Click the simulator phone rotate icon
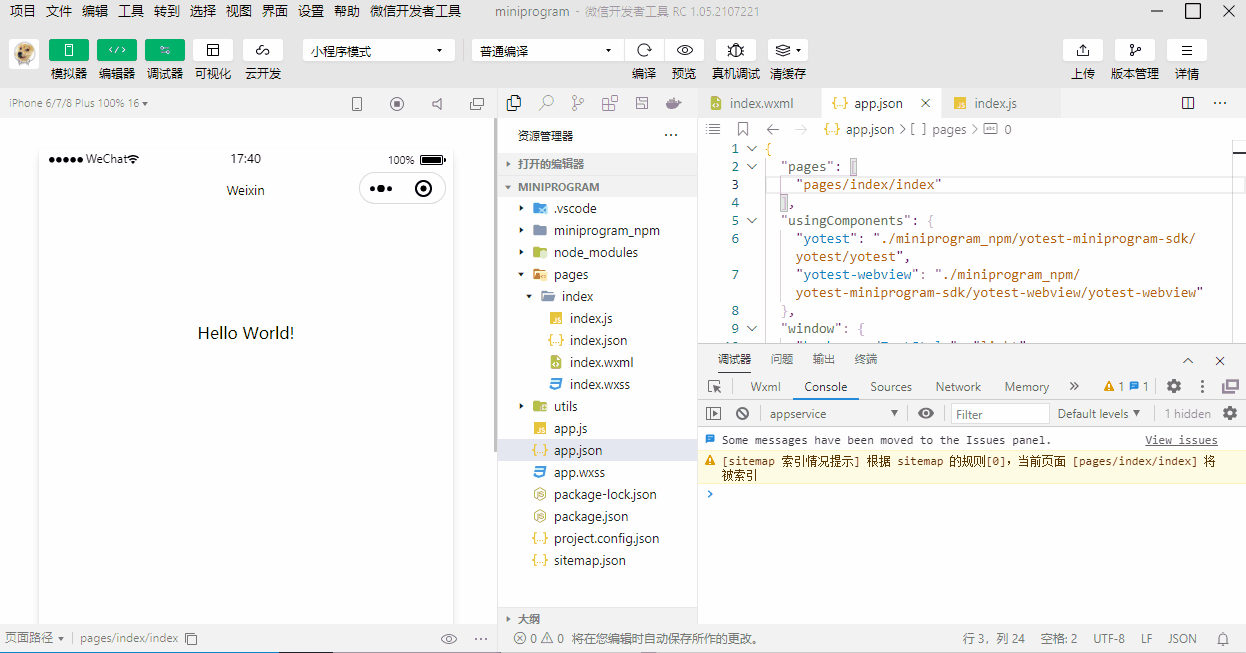Viewport: 1246px width, 653px height. click(x=357, y=104)
